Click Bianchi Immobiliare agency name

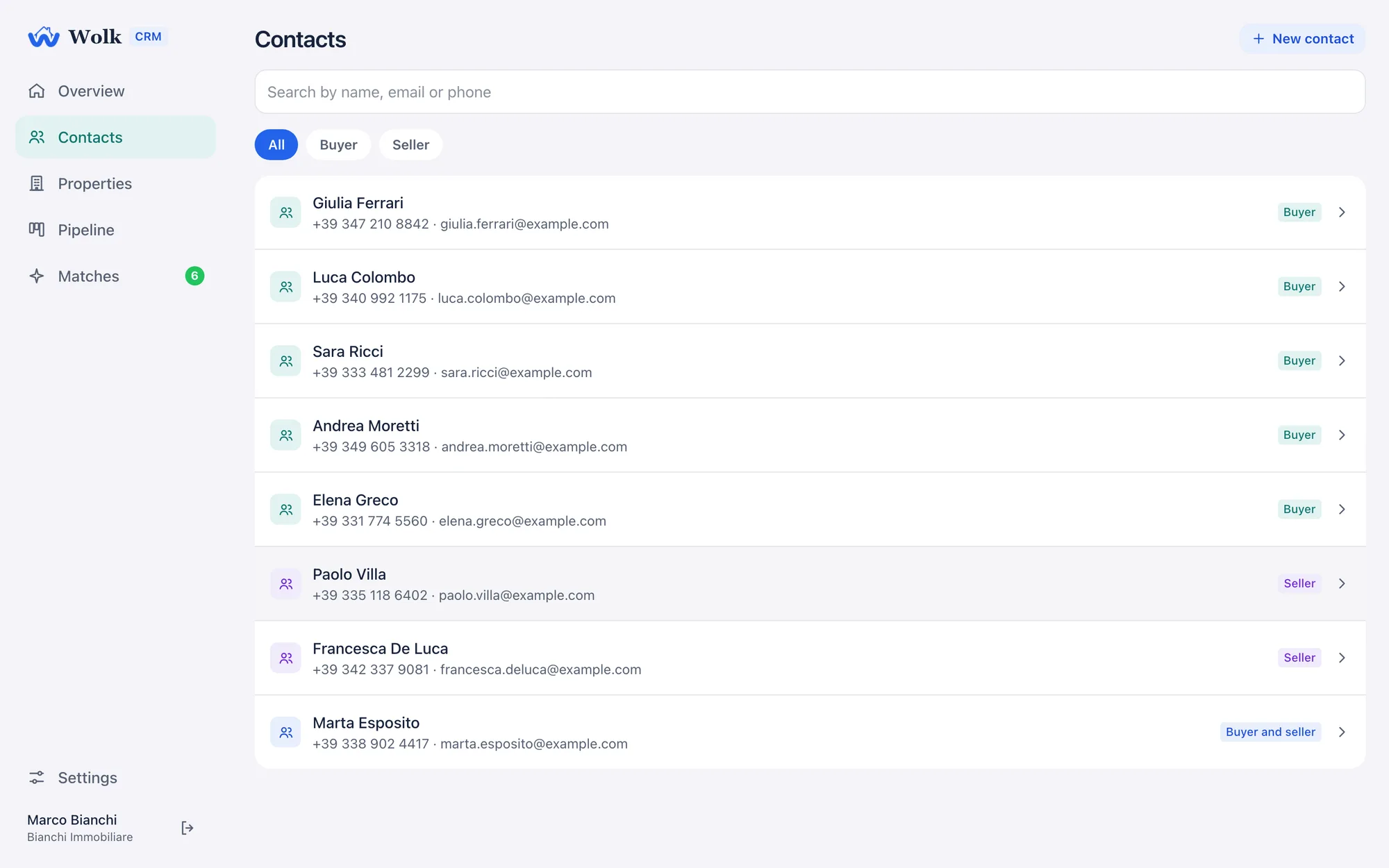coord(80,837)
